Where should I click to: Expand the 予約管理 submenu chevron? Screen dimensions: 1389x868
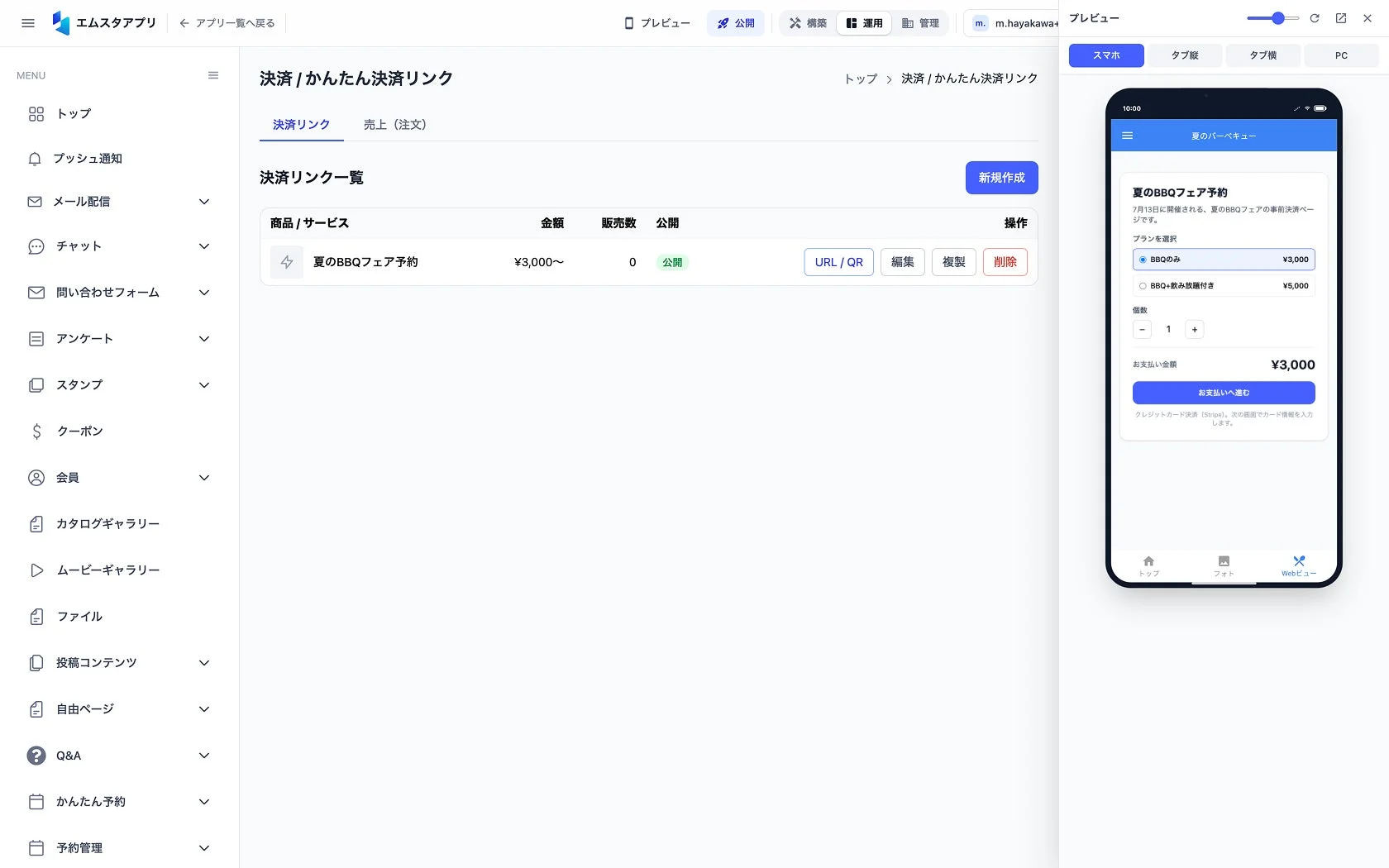click(204, 848)
